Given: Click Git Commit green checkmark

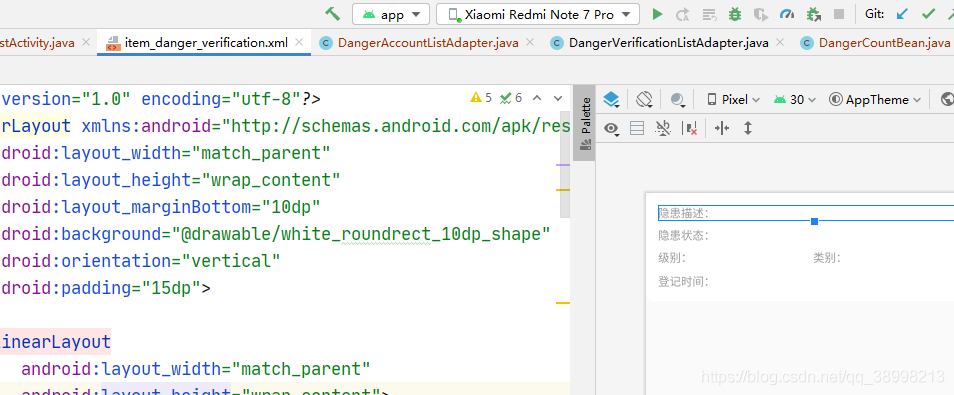Looking at the screenshot, I should click(928, 14).
